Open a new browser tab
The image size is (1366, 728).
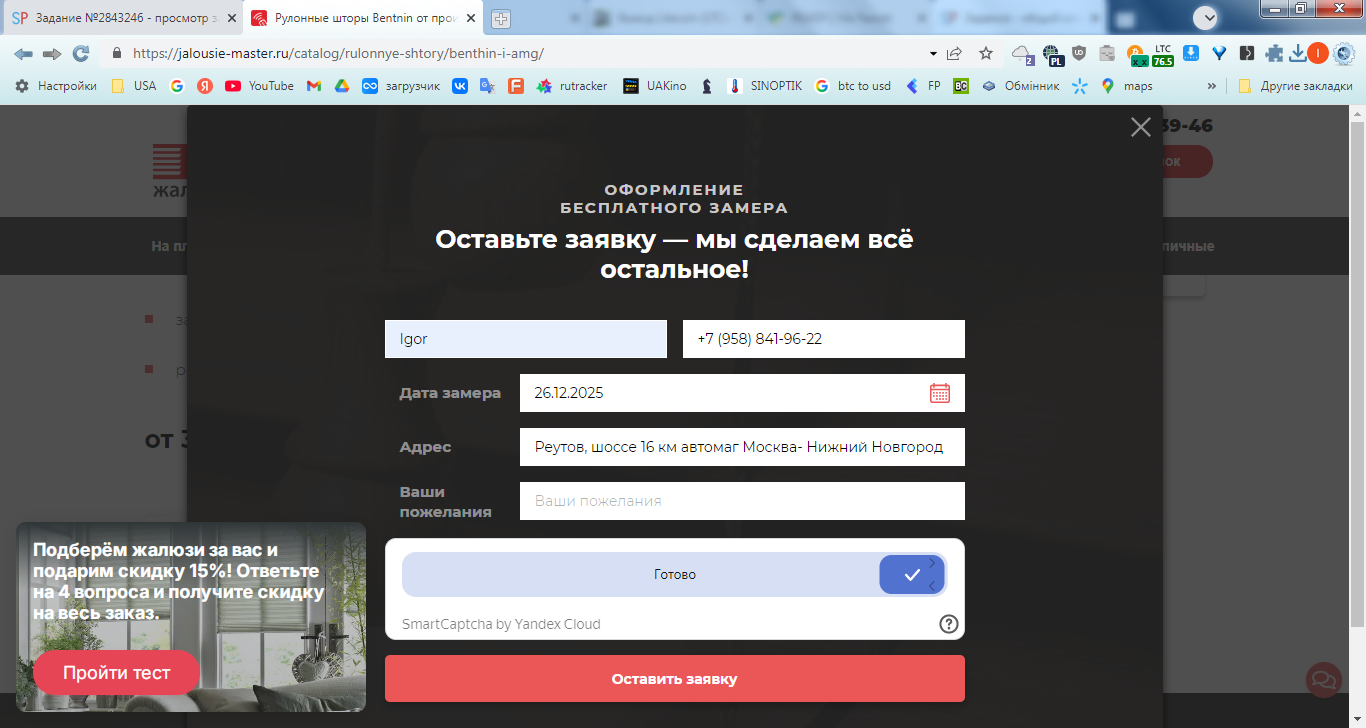tap(501, 18)
